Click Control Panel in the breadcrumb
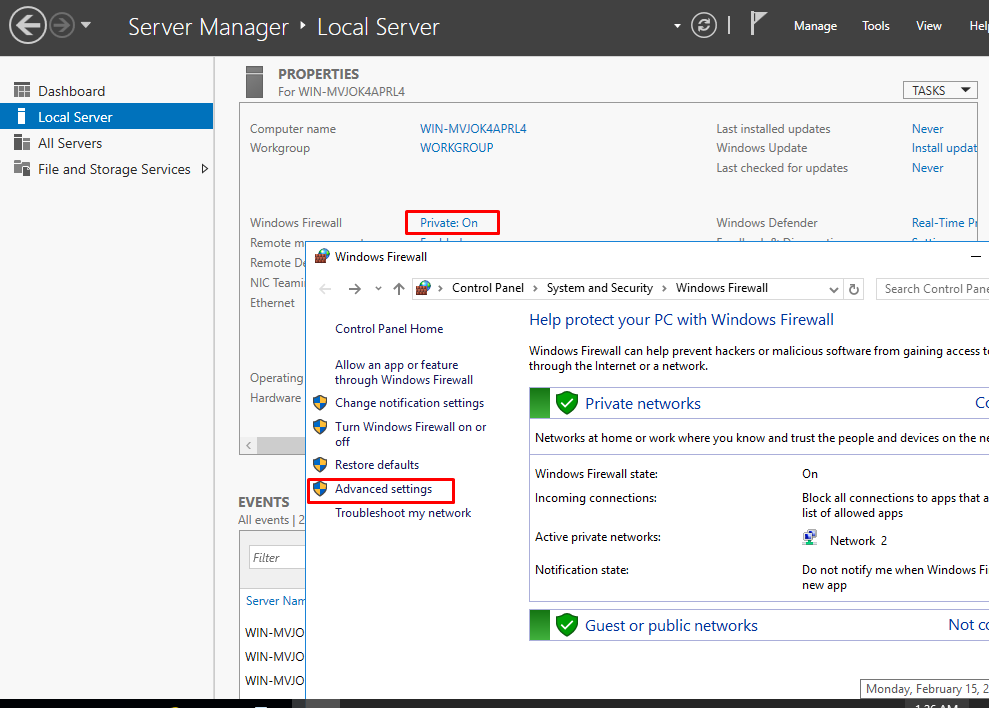 (x=488, y=288)
